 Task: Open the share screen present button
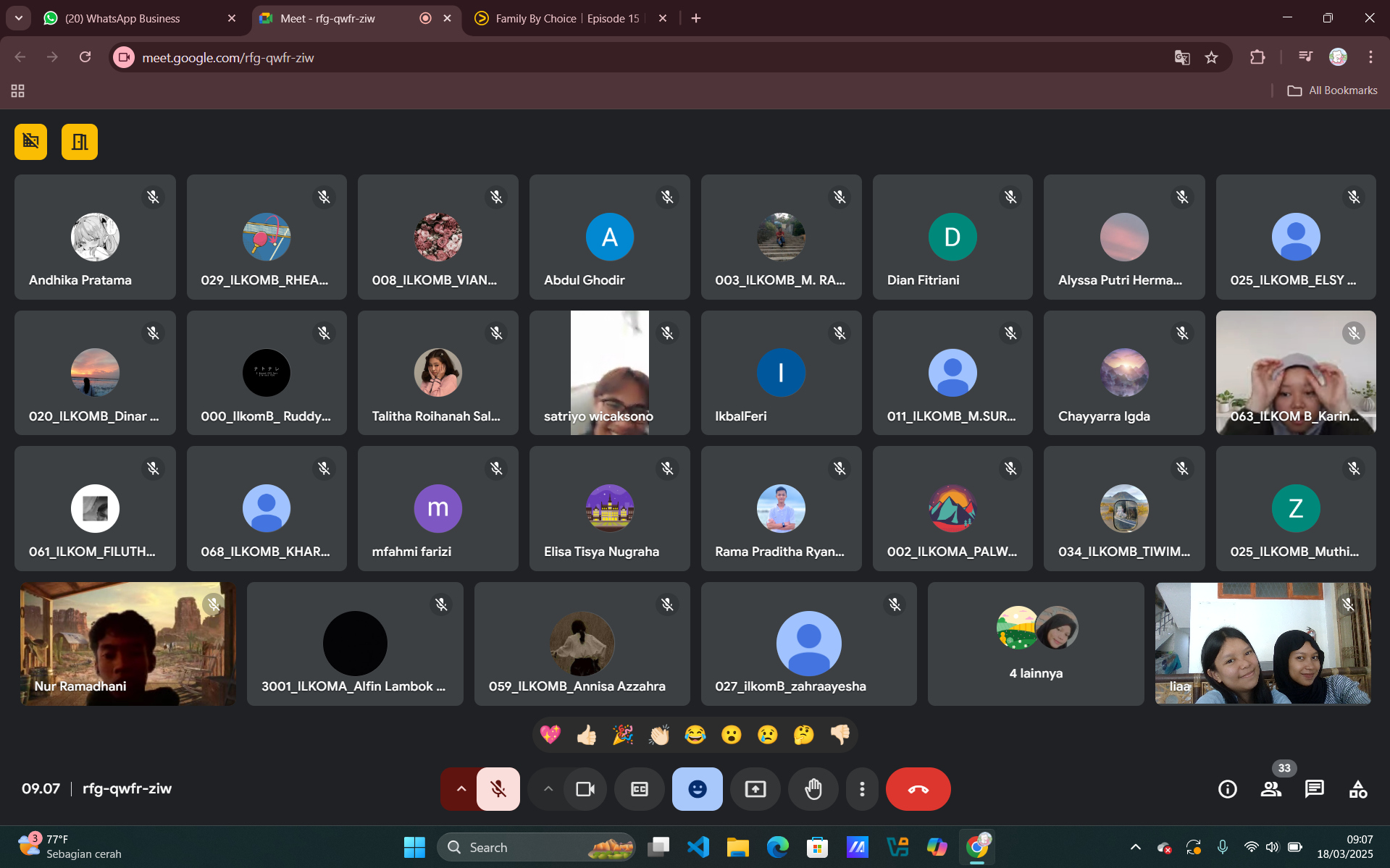755,789
